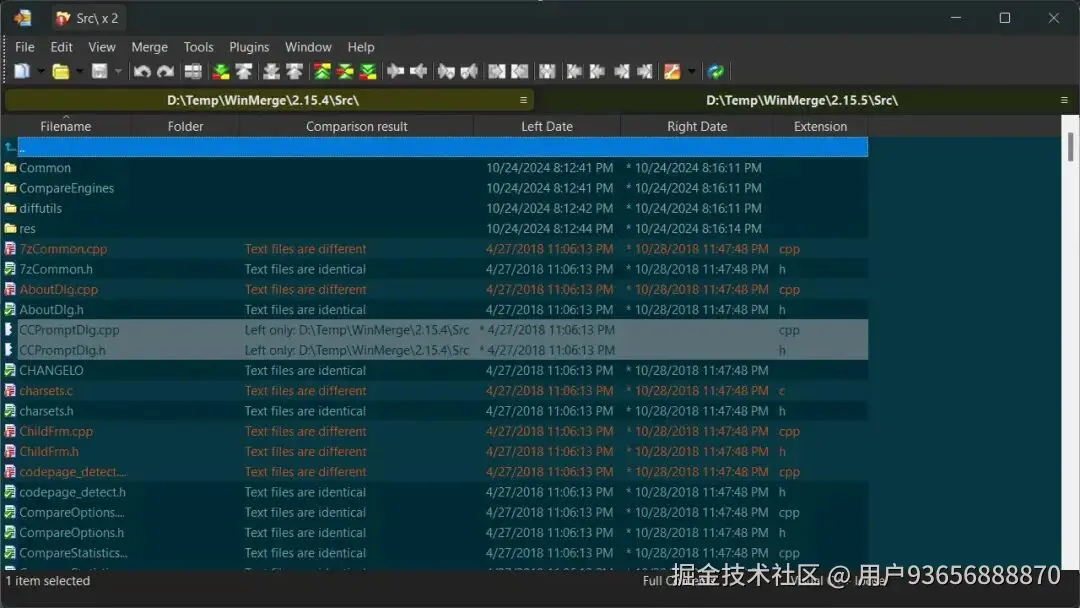
Task: Click left path D:\Temp\WinMerge\2.15.4\Src\ header
Action: [x=262, y=100]
